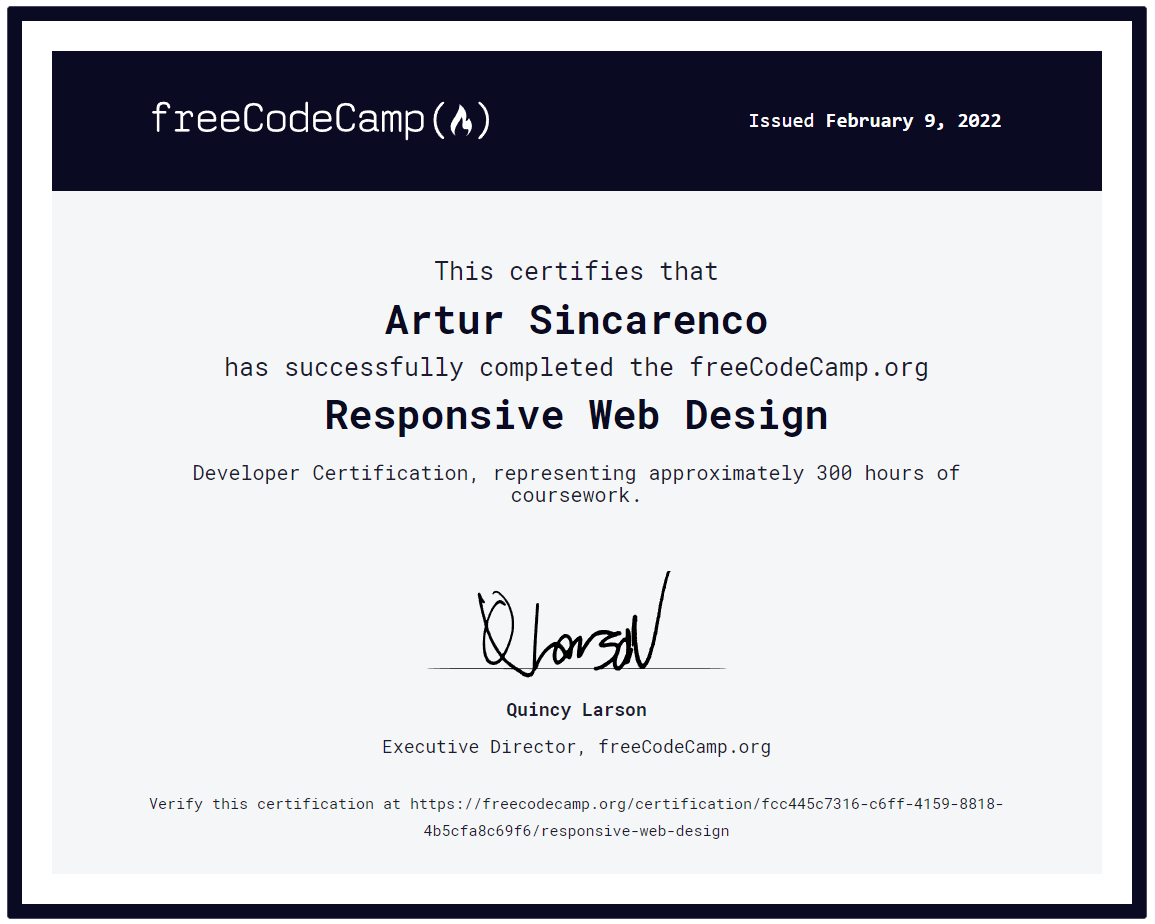Click the flame icon in the freeCodeCamp logo
The height and width of the screenshot is (924, 1155).
pos(462,120)
